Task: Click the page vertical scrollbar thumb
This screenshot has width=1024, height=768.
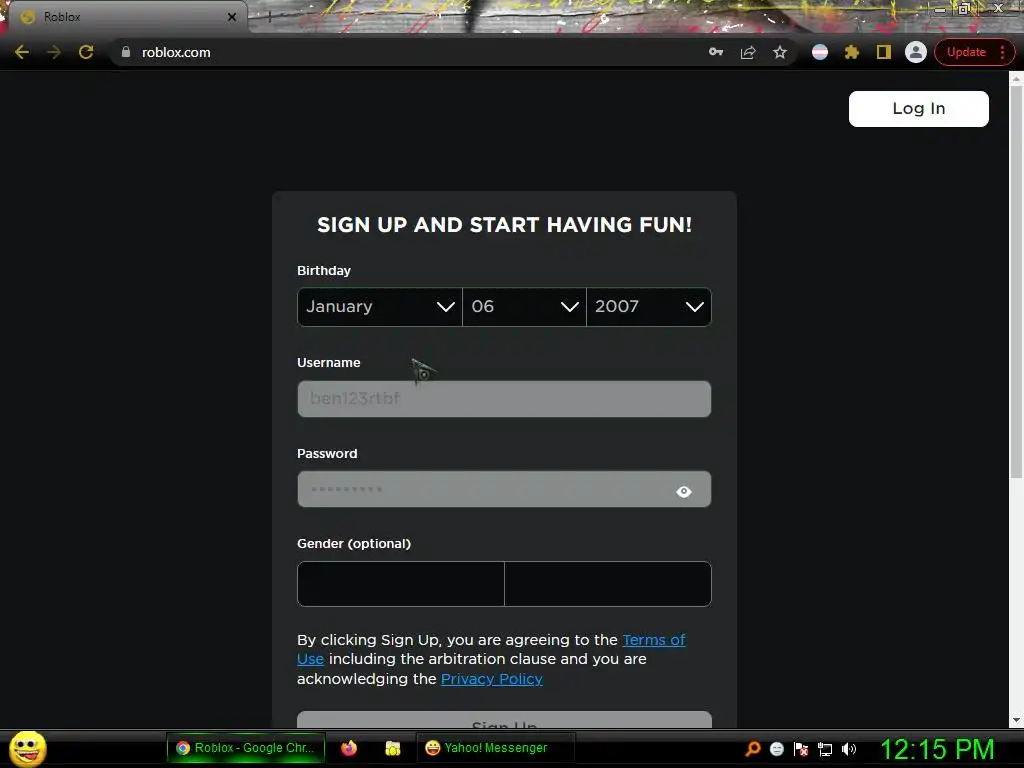Action: point(1016,282)
